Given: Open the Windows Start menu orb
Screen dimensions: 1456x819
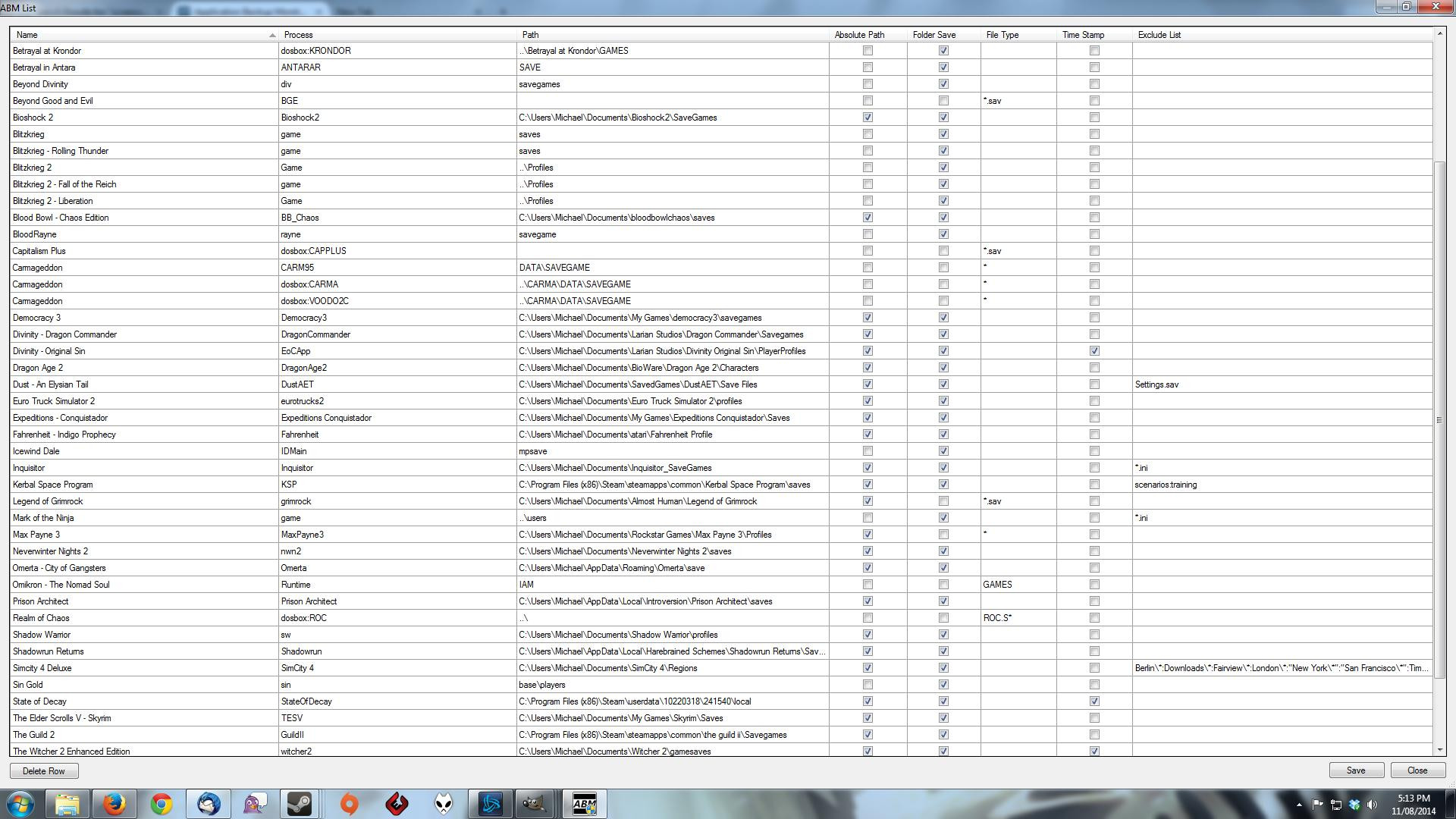Looking at the screenshot, I should click(20, 804).
